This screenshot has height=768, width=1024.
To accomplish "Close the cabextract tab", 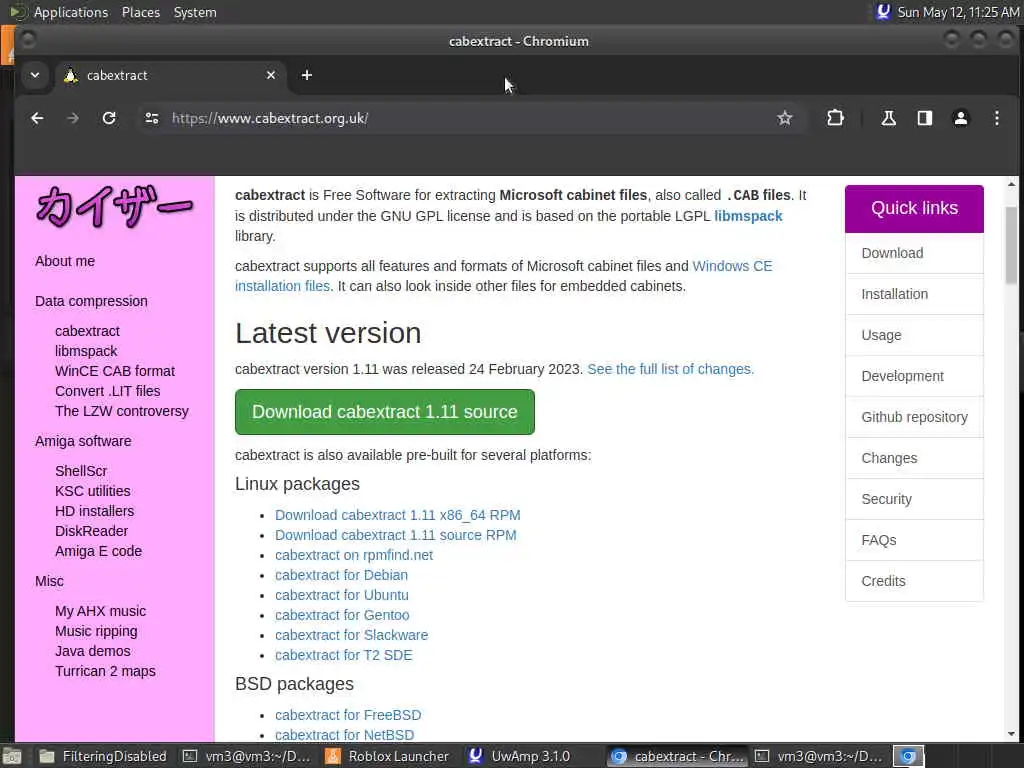I will (270, 75).
